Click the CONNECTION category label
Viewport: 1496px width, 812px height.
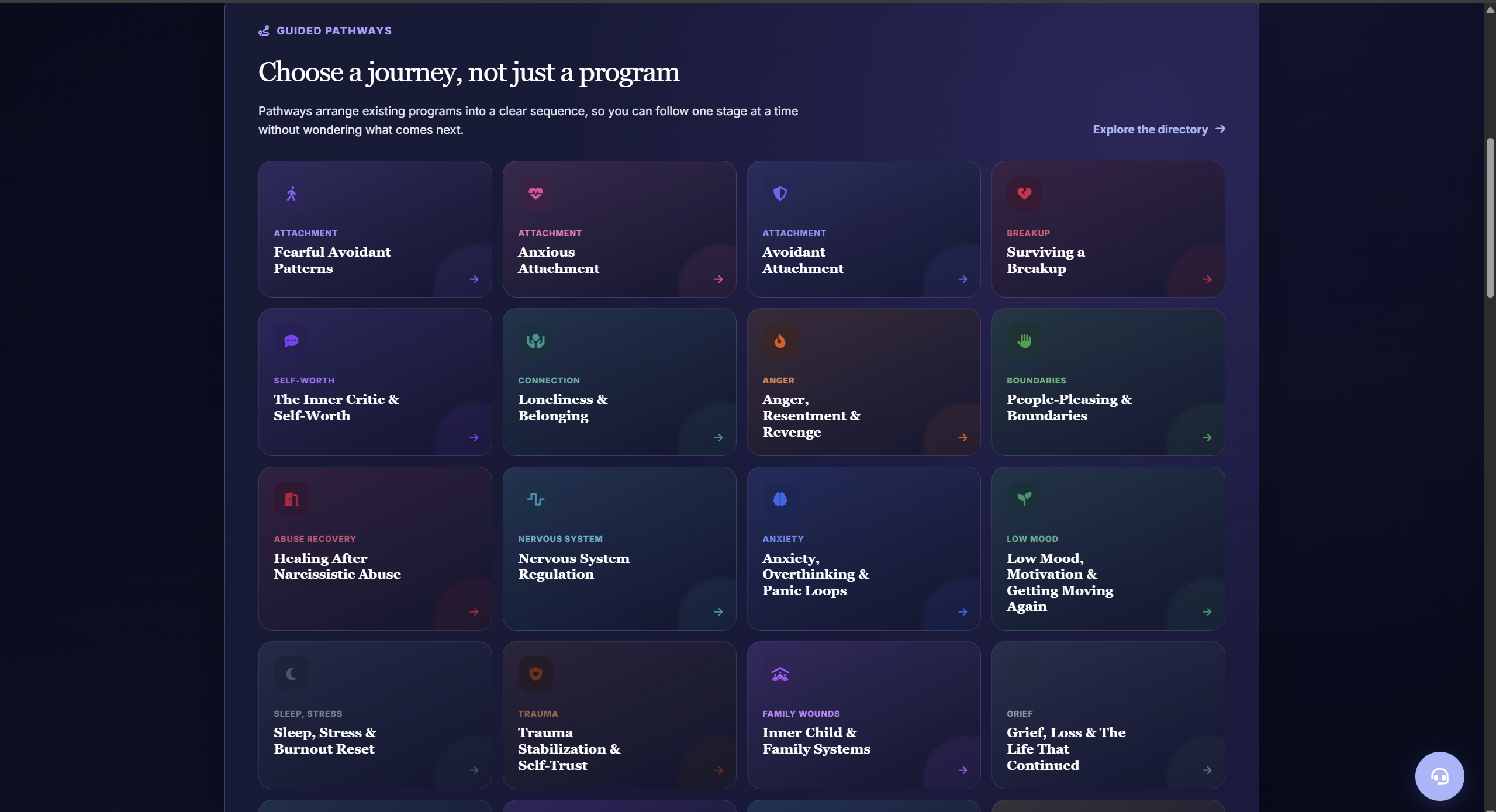click(x=549, y=381)
